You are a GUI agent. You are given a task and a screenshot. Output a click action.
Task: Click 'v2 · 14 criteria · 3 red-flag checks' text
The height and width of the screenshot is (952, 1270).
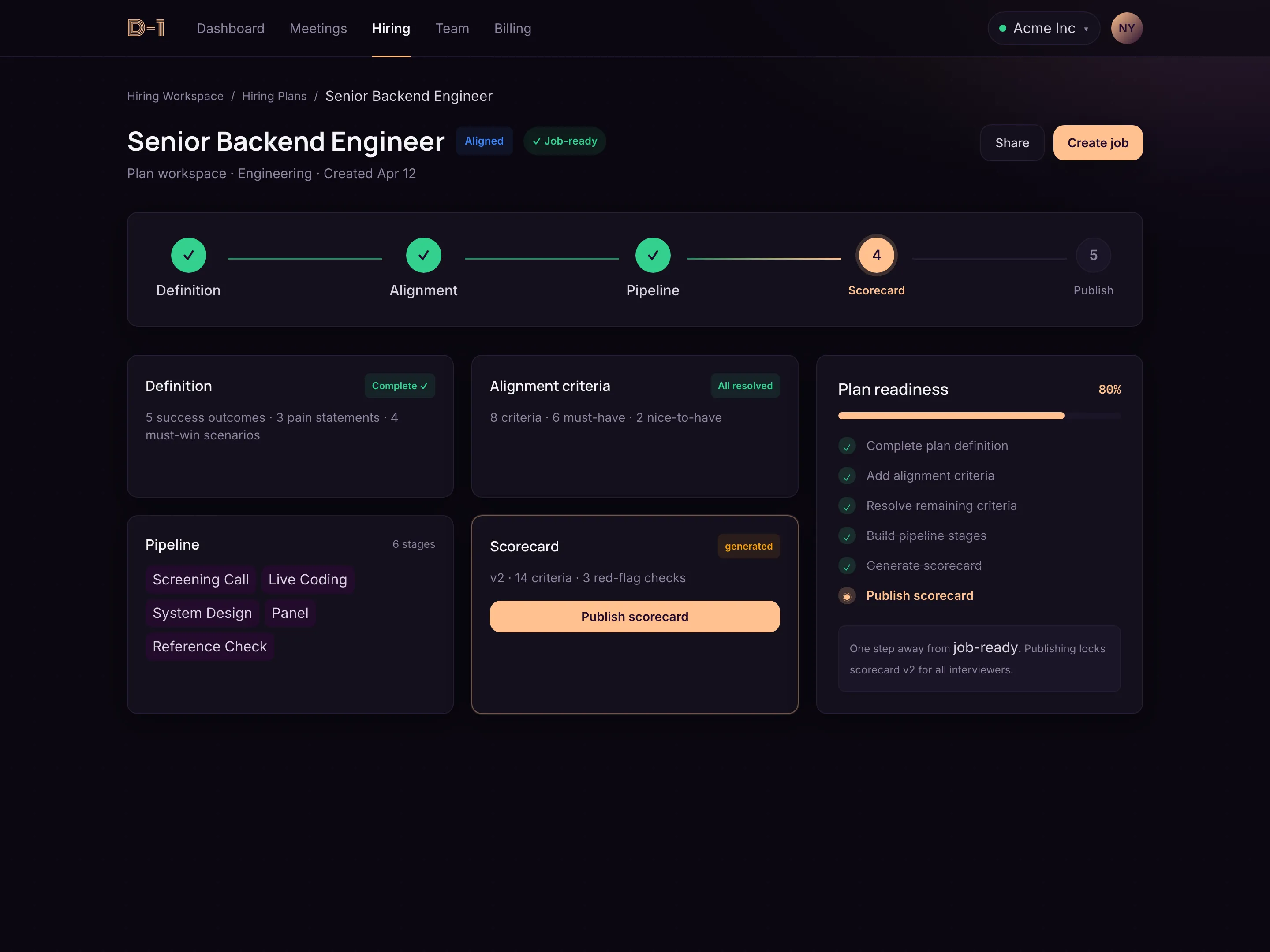(x=587, y=578)
